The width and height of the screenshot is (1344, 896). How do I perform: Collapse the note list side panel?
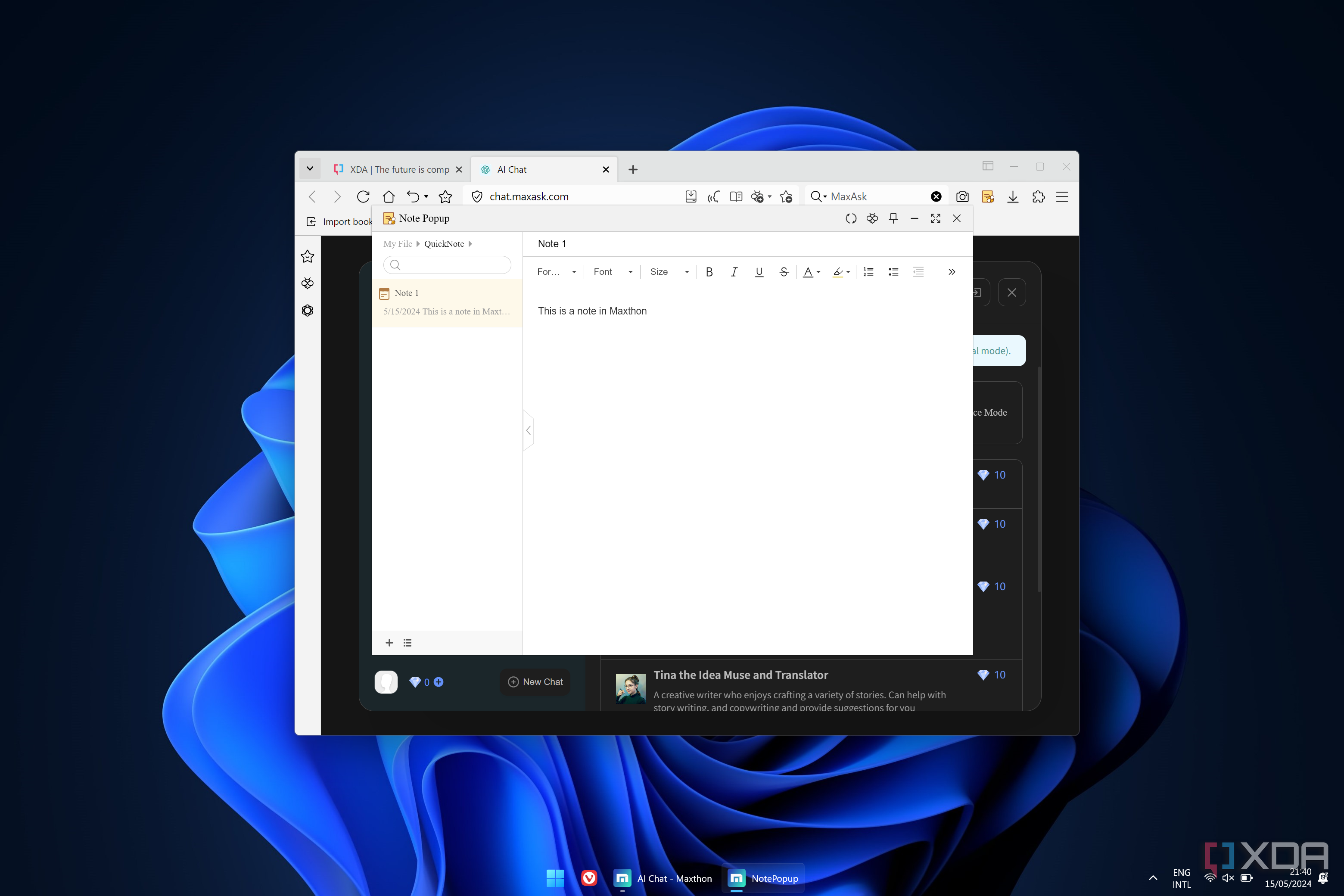click(x=529, y=430)
